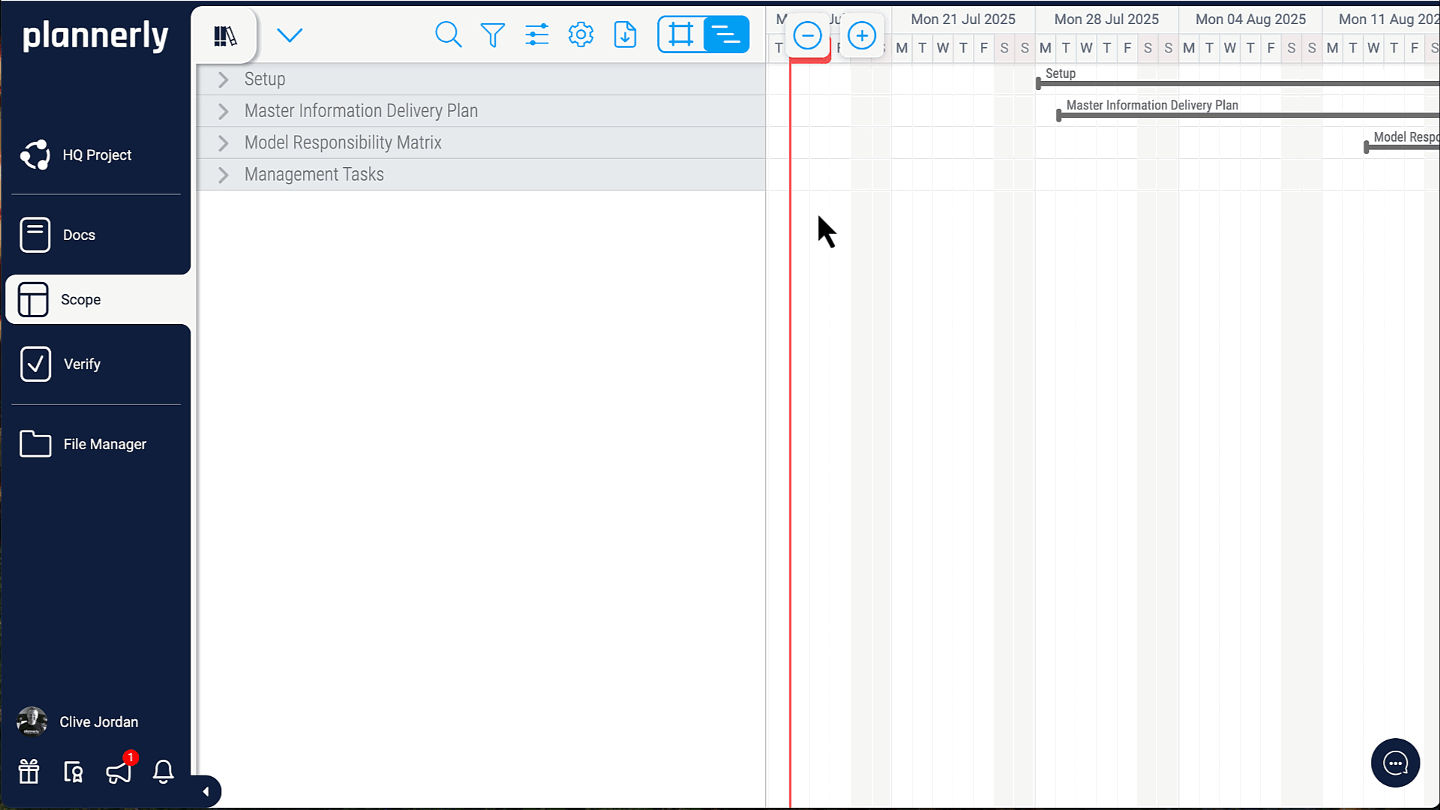Collapse the sidebar with arrow button

pyautogui.click(x=205, y=791)
